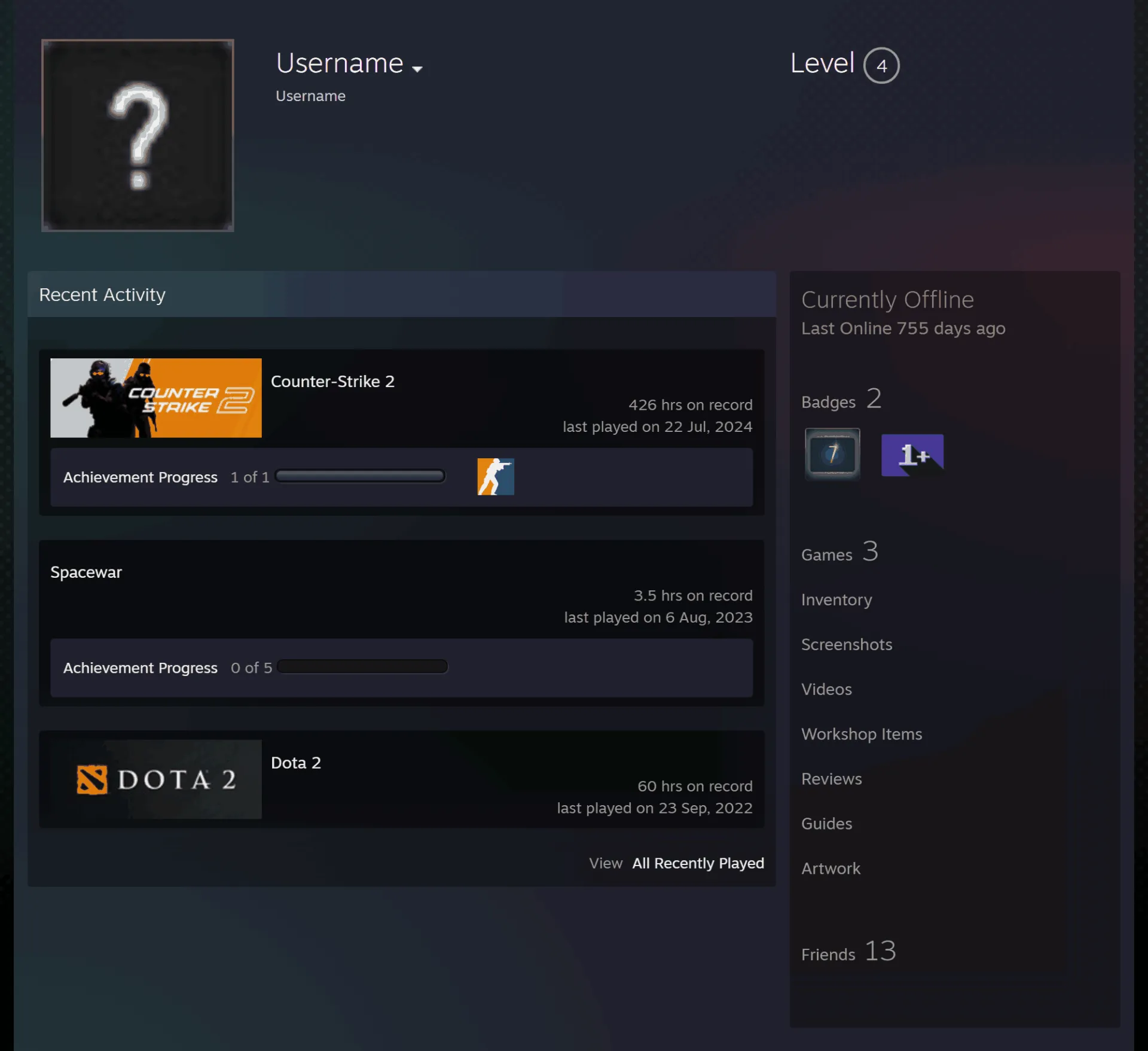Screen dimensions: 1148x1051
Task: Open the Counter-Strike 2 game banner
Action: [x=156, y=398]
